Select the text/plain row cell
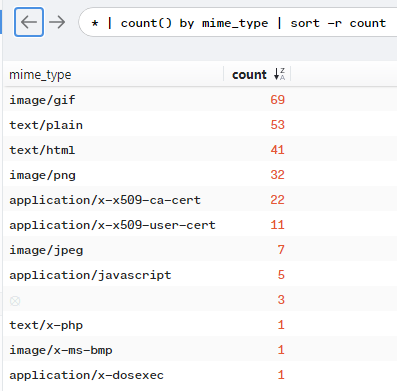Image resolution: width=397 pixels, height=391 pixels. (46, 125)
